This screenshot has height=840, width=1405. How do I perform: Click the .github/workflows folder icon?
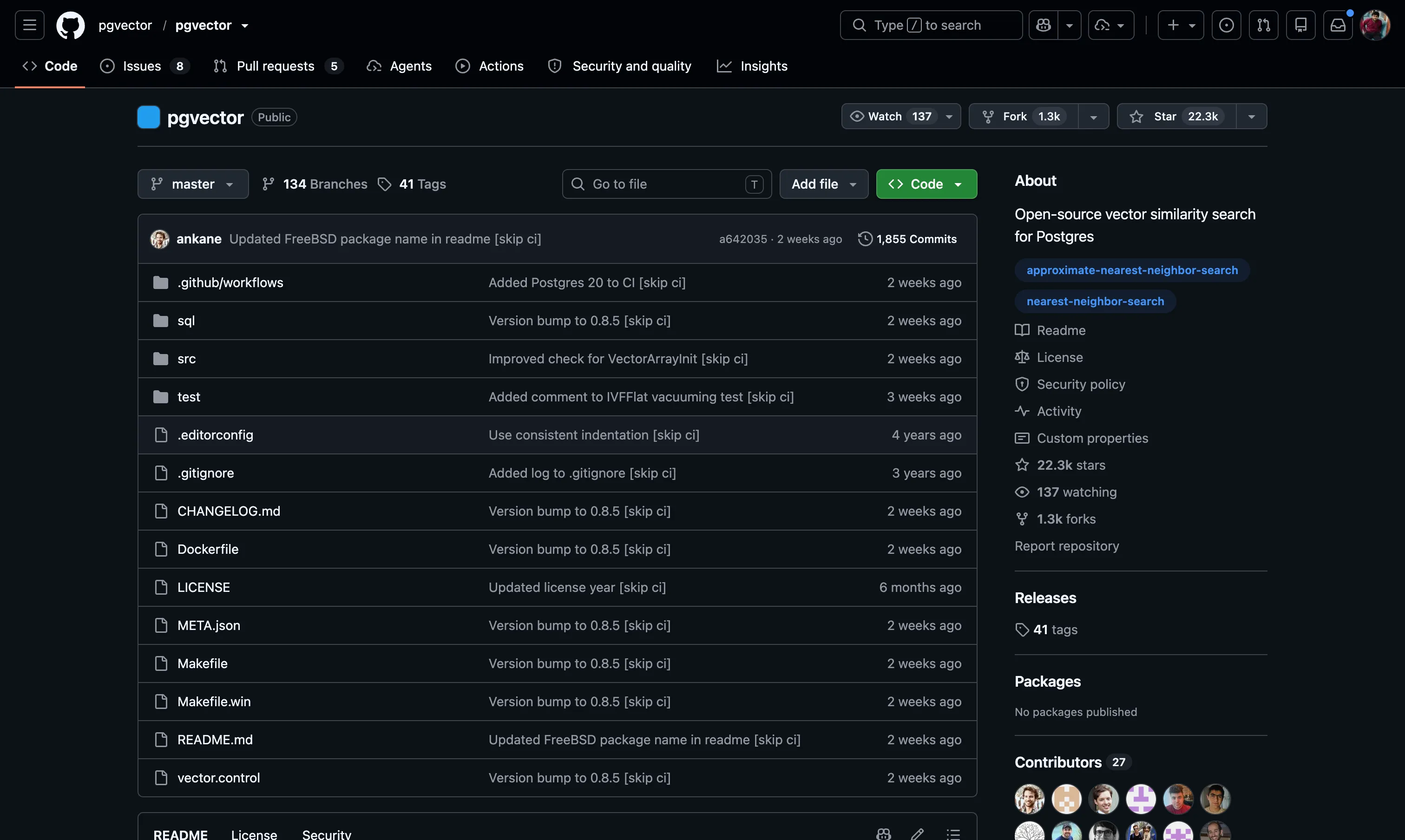pyautogui.click(x=161, y=282)
